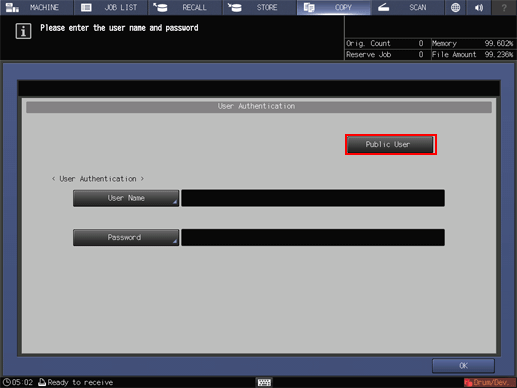Click the globe network icon
The height and width of the screenshot is (388, 517).
pos(455,7)
